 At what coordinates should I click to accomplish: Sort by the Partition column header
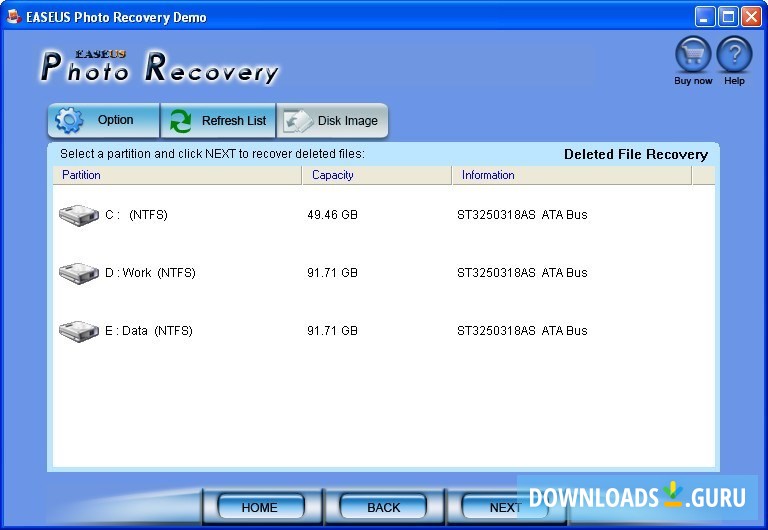[177, 175]
